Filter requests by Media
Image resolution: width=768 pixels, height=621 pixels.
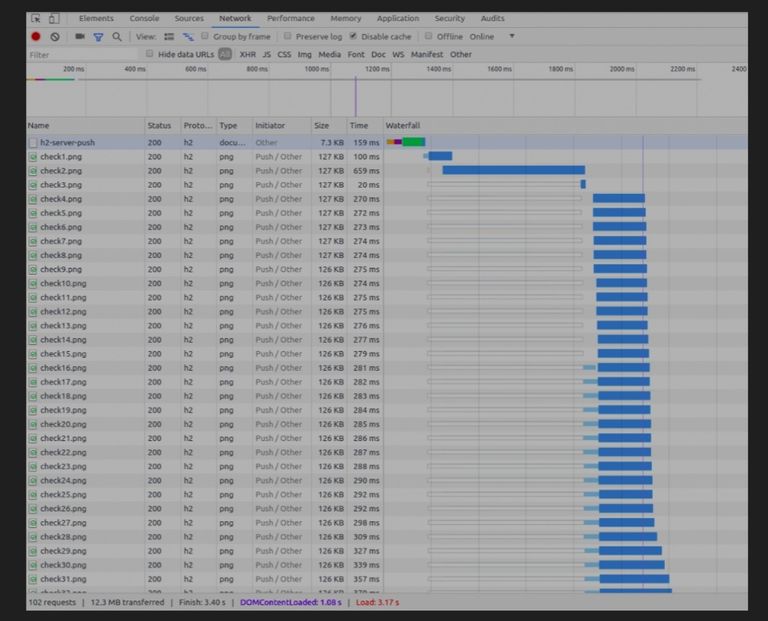click(330, 55)
